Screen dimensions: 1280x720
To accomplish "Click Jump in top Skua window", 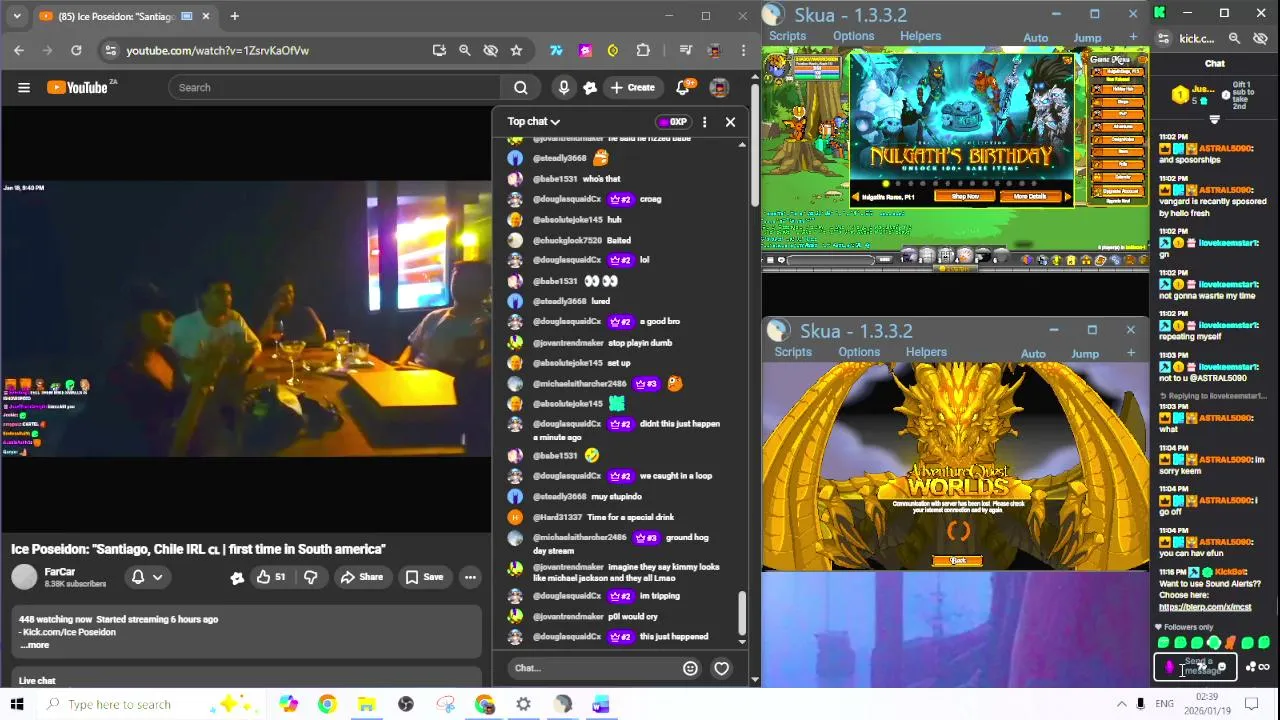I will pyautogui.click(x=1087, y=38).
